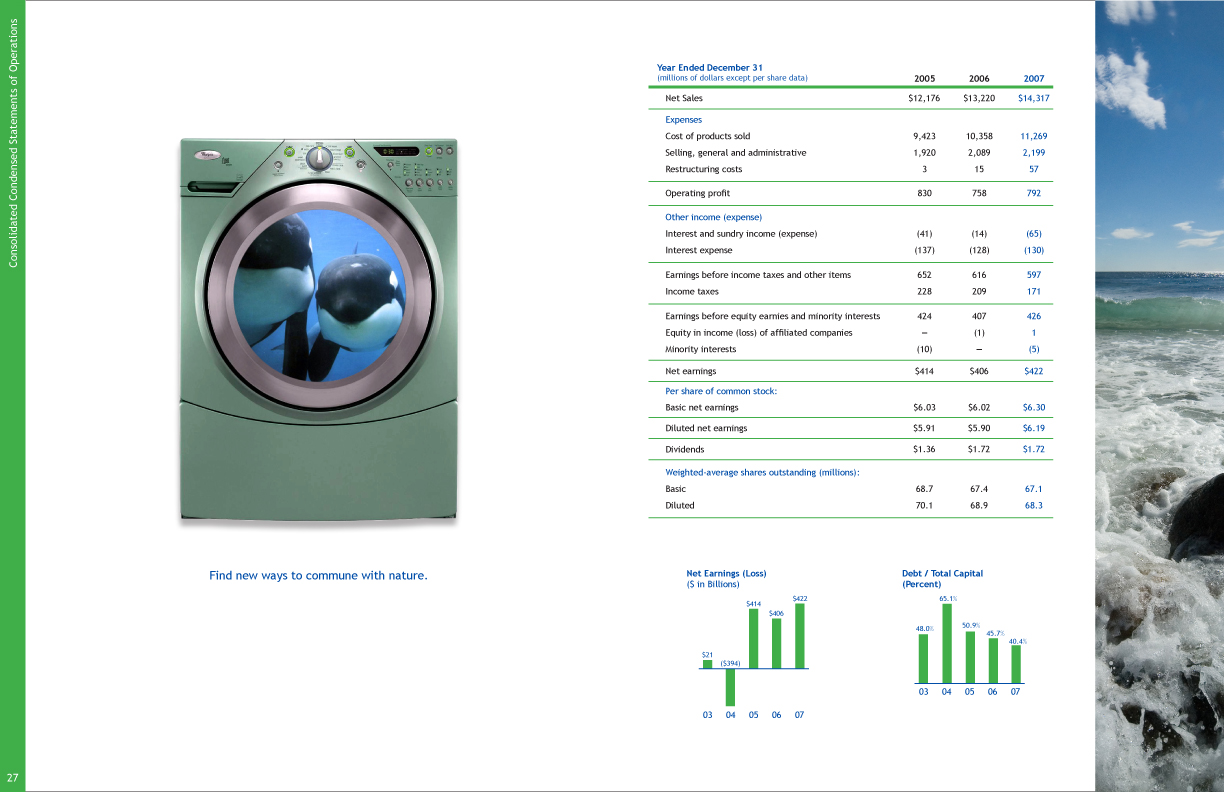The height and width of the screenshot is (792, 1224).
Task: Click the 652 earnings value
Action: point(925,274)
